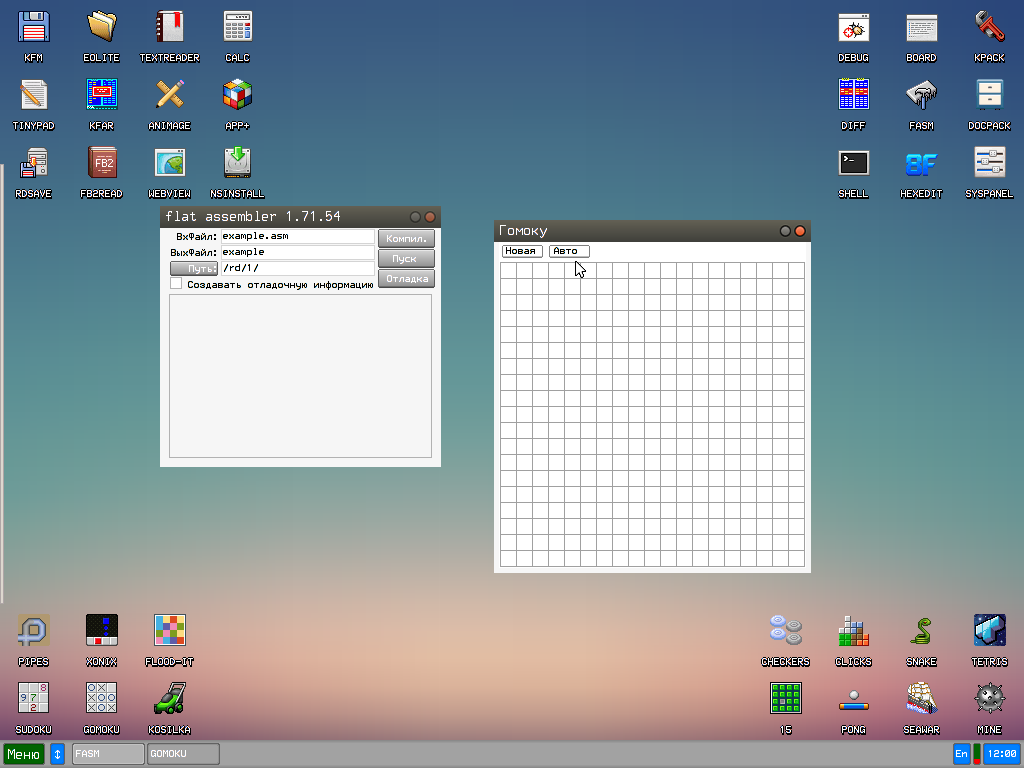Enable the create debug information checkbox

click(x=176, y=283)
